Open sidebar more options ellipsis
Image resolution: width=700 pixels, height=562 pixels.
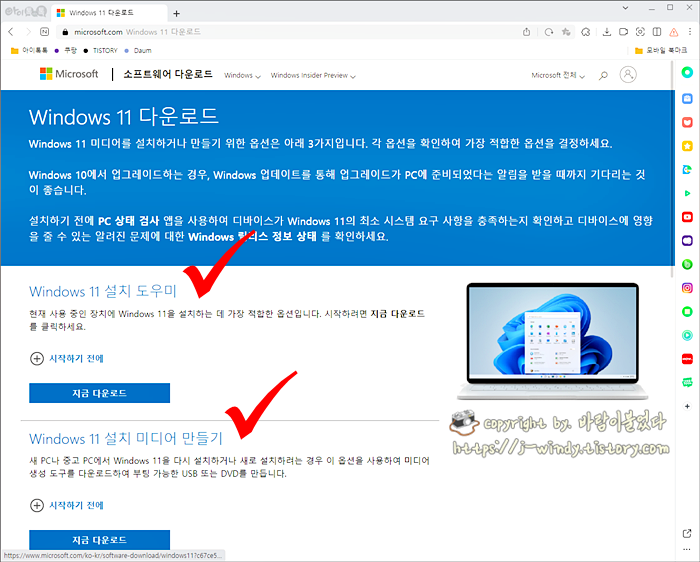687,550
